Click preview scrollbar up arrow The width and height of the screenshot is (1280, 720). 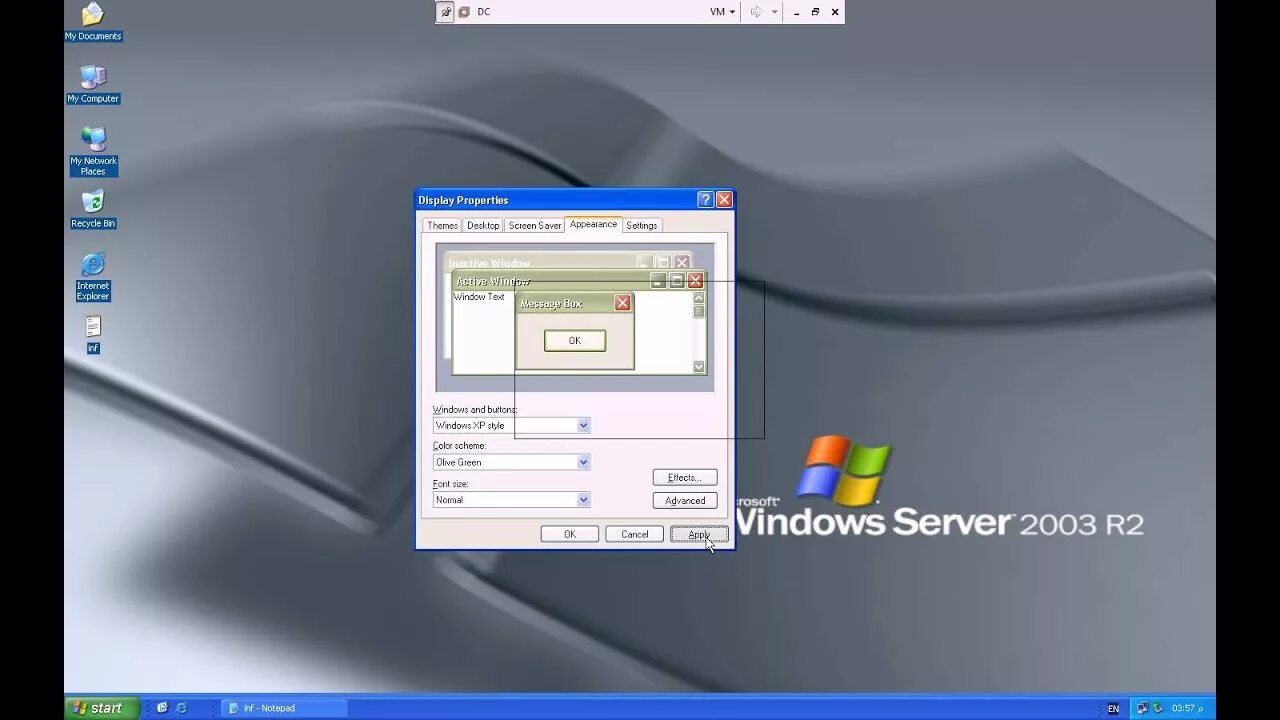coord(699,298)
